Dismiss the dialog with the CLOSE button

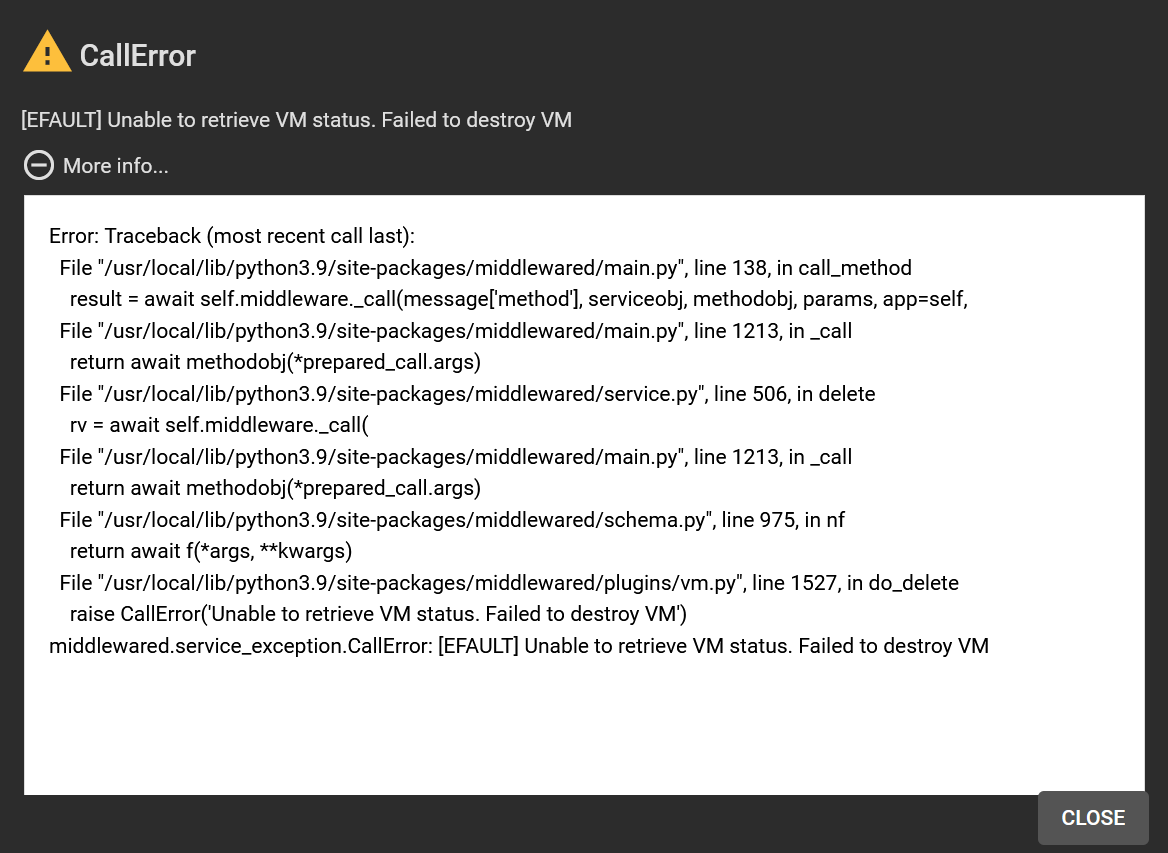(x=1093, y=818)
